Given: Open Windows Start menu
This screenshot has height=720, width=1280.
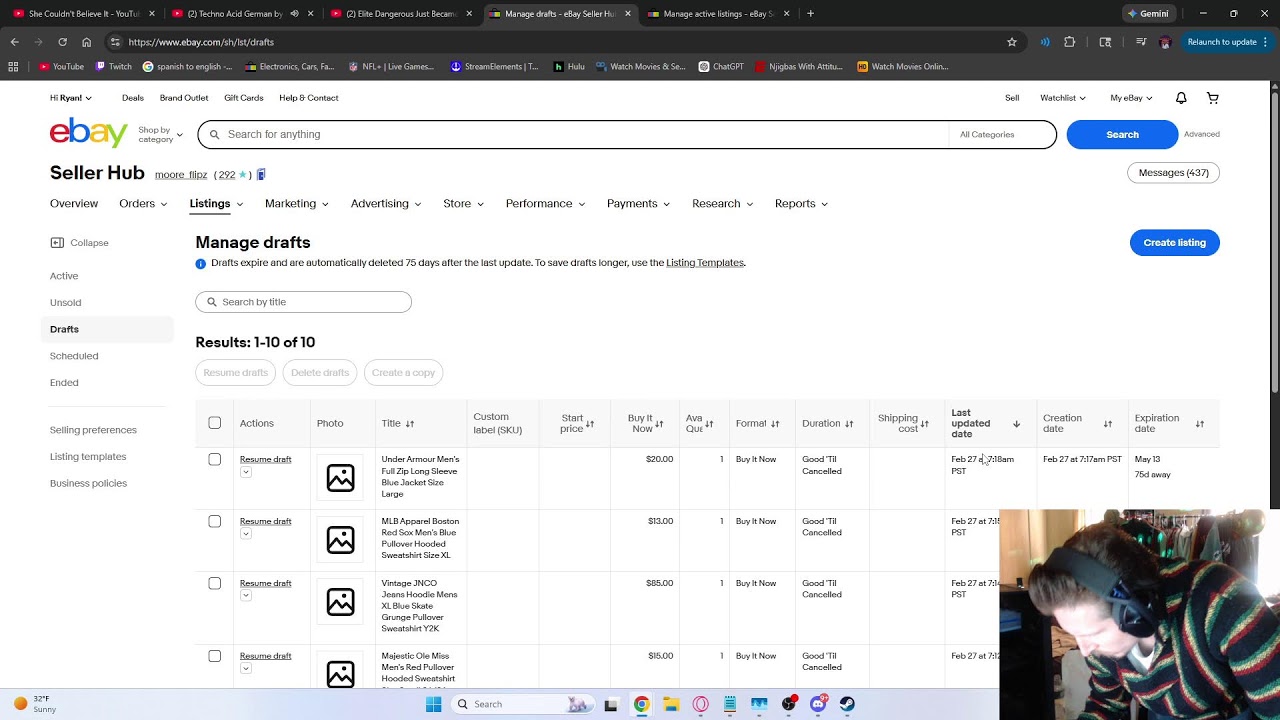Looking at the screenshot, I should pos(433,704).
